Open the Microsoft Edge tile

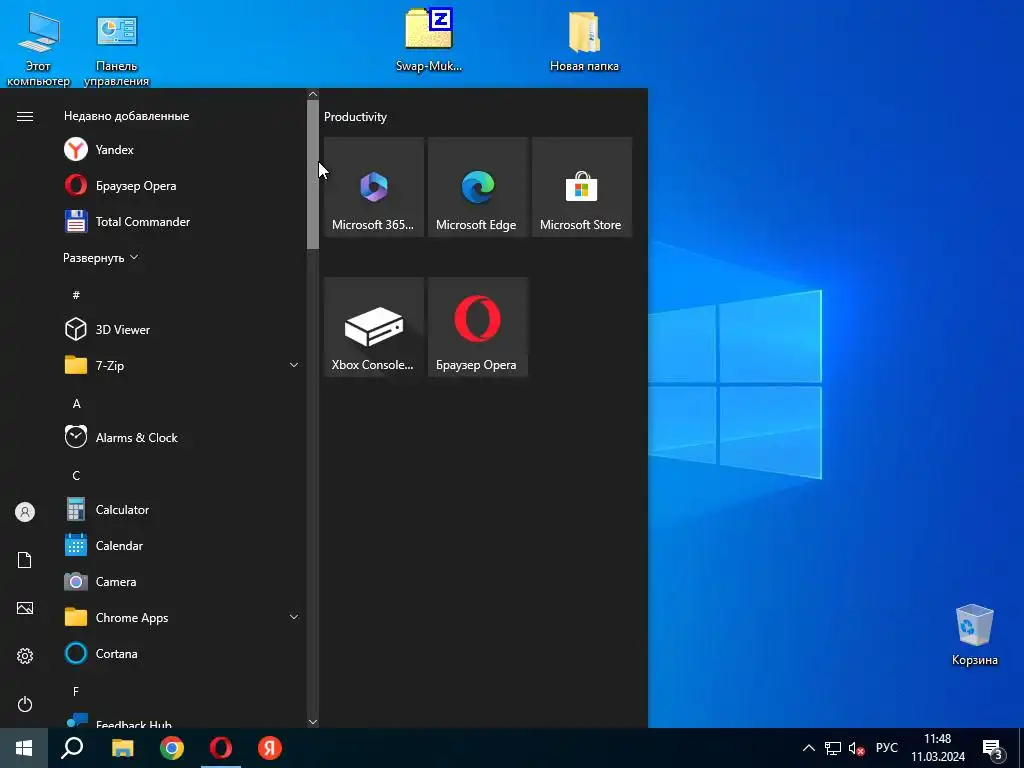point(477,187)
